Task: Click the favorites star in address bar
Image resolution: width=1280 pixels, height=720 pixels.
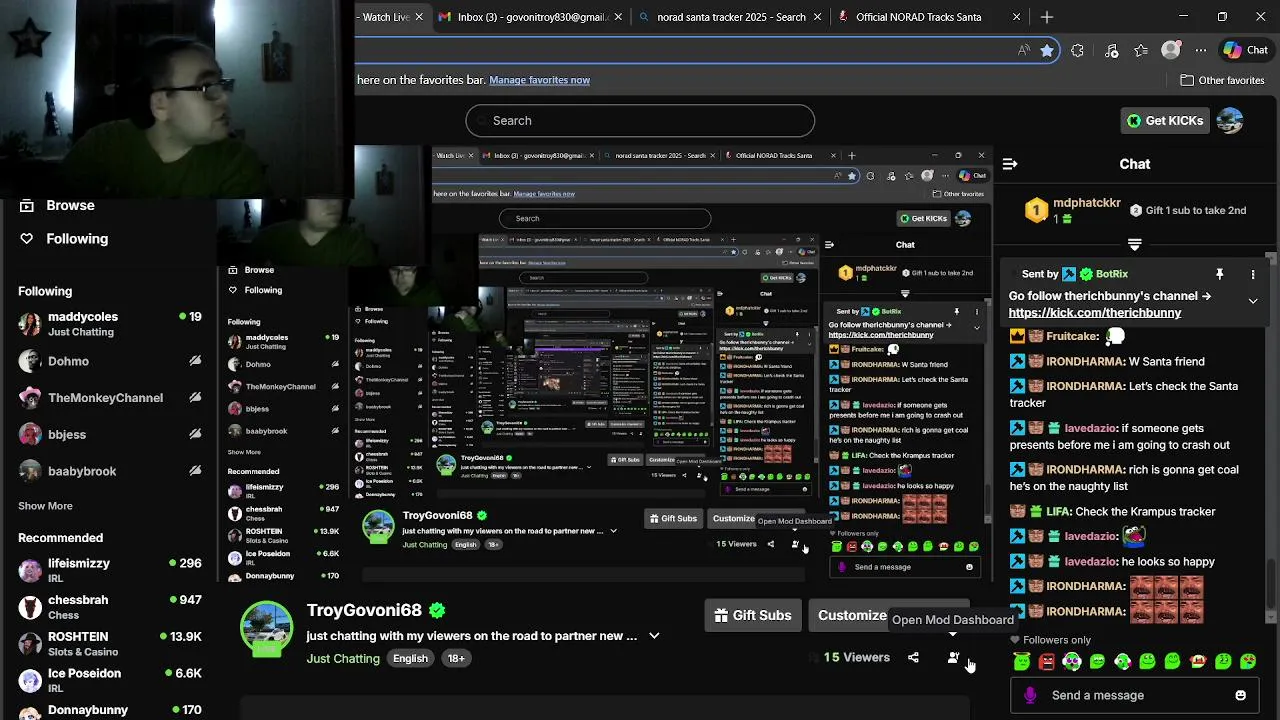Action: click(1046, 50)
